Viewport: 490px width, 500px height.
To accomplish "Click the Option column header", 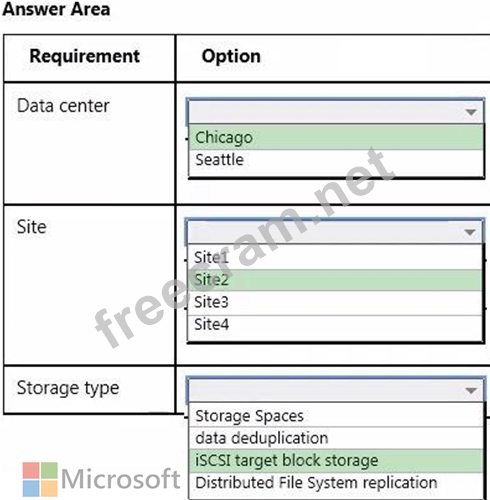I will coord(231,56).
